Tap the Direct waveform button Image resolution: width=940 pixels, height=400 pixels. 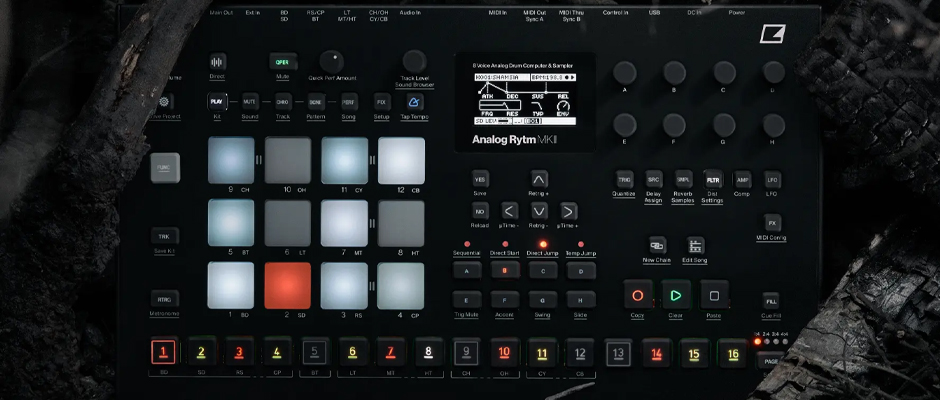(x=218, y=62)
